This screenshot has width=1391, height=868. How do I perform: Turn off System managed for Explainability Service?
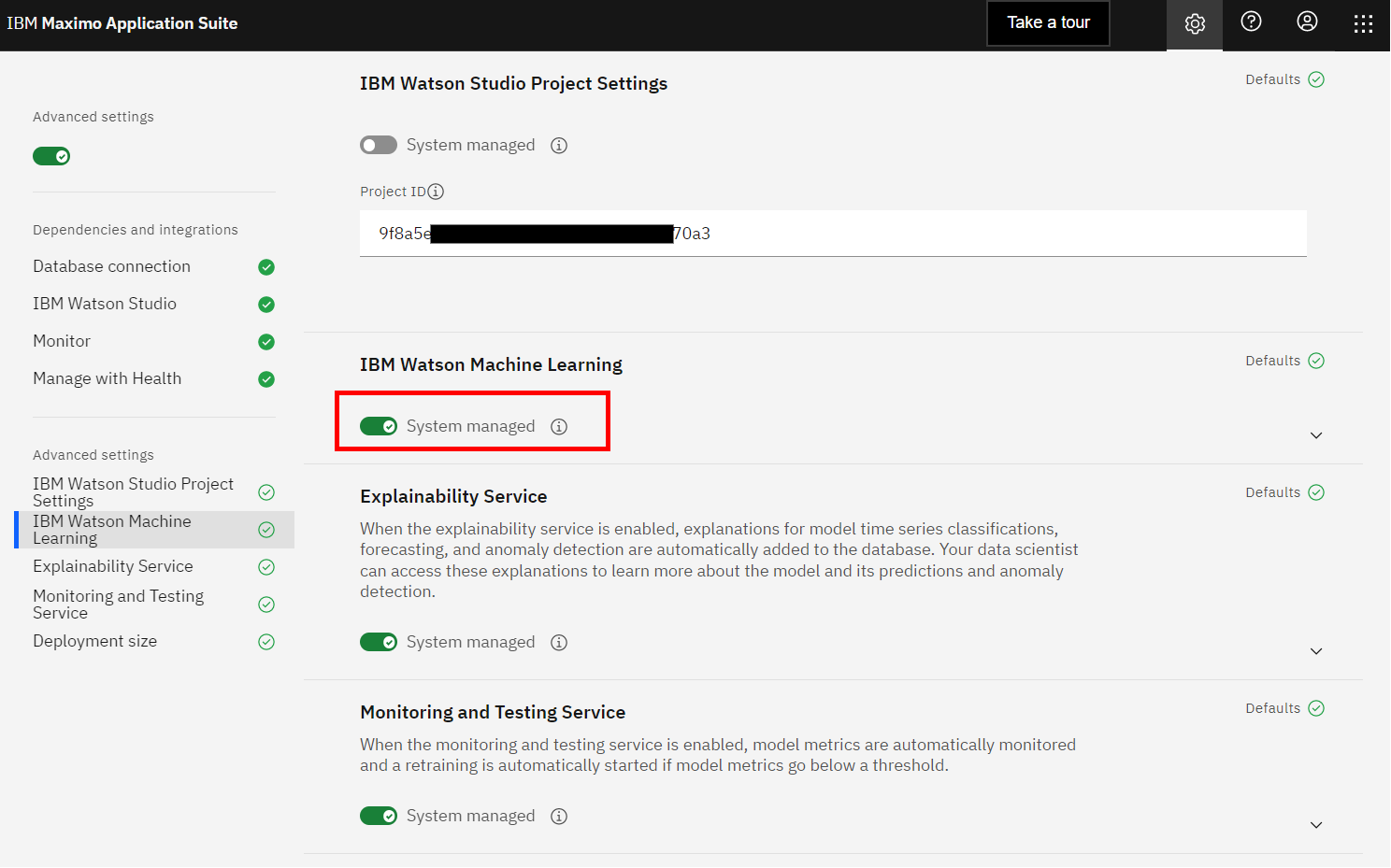pos(379,642)
